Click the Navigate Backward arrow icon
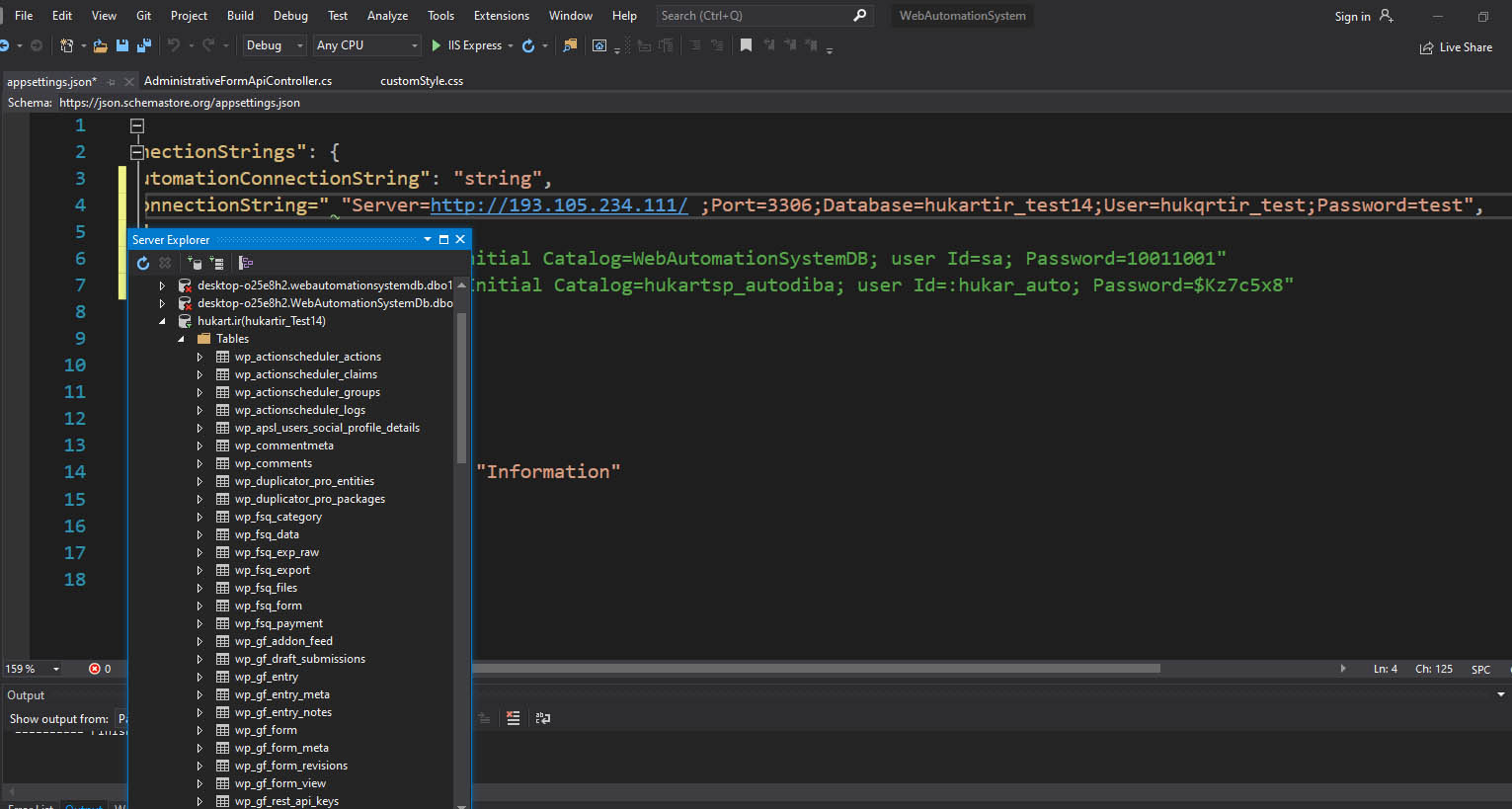 [6, 45]
